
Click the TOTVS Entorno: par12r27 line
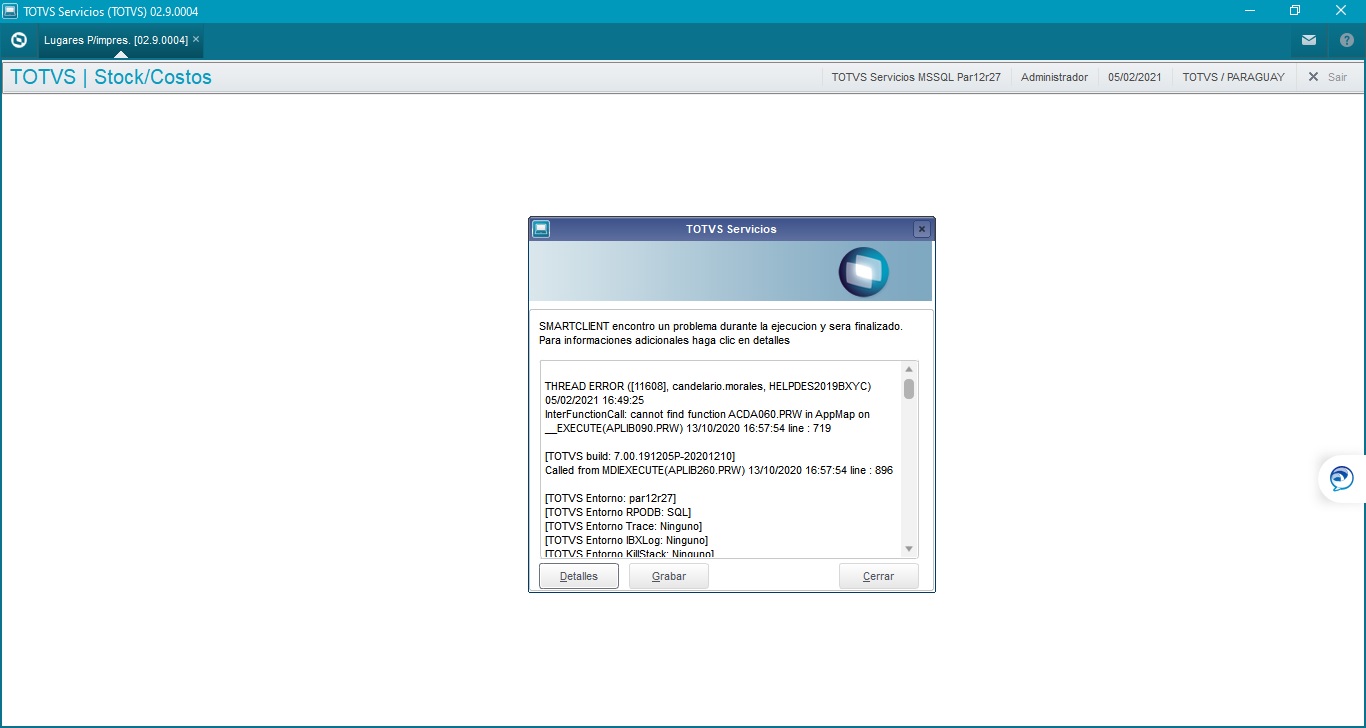coord(611,498)
